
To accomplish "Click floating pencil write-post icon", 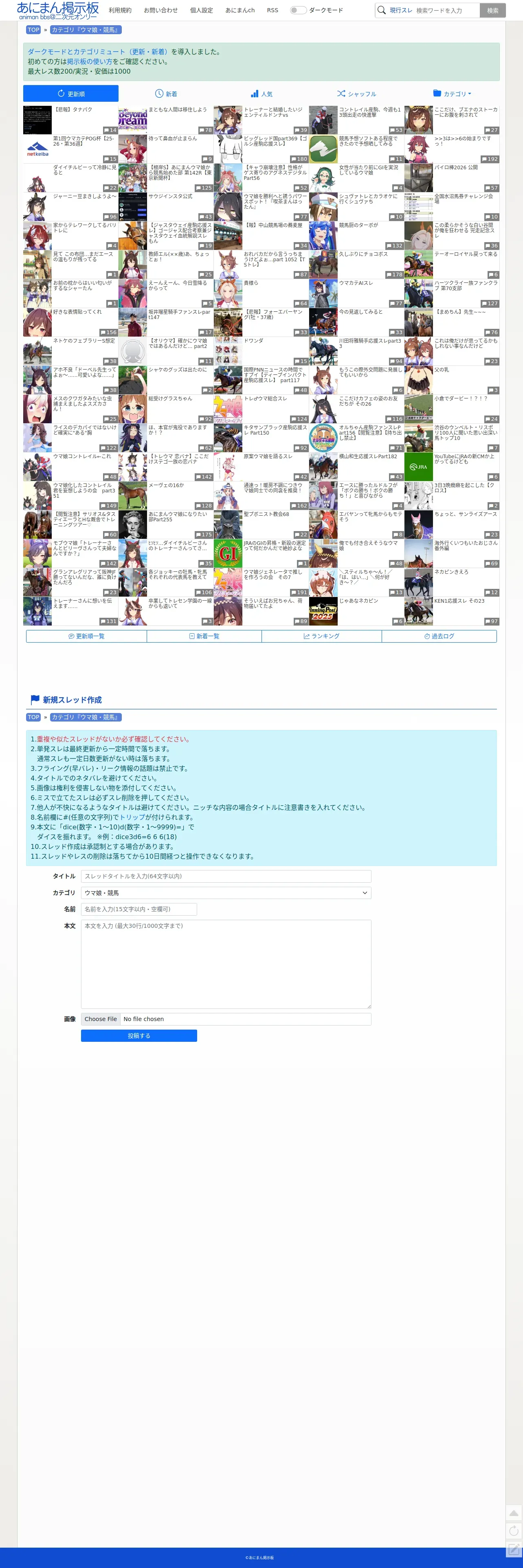I will (x=514, y=1548).
